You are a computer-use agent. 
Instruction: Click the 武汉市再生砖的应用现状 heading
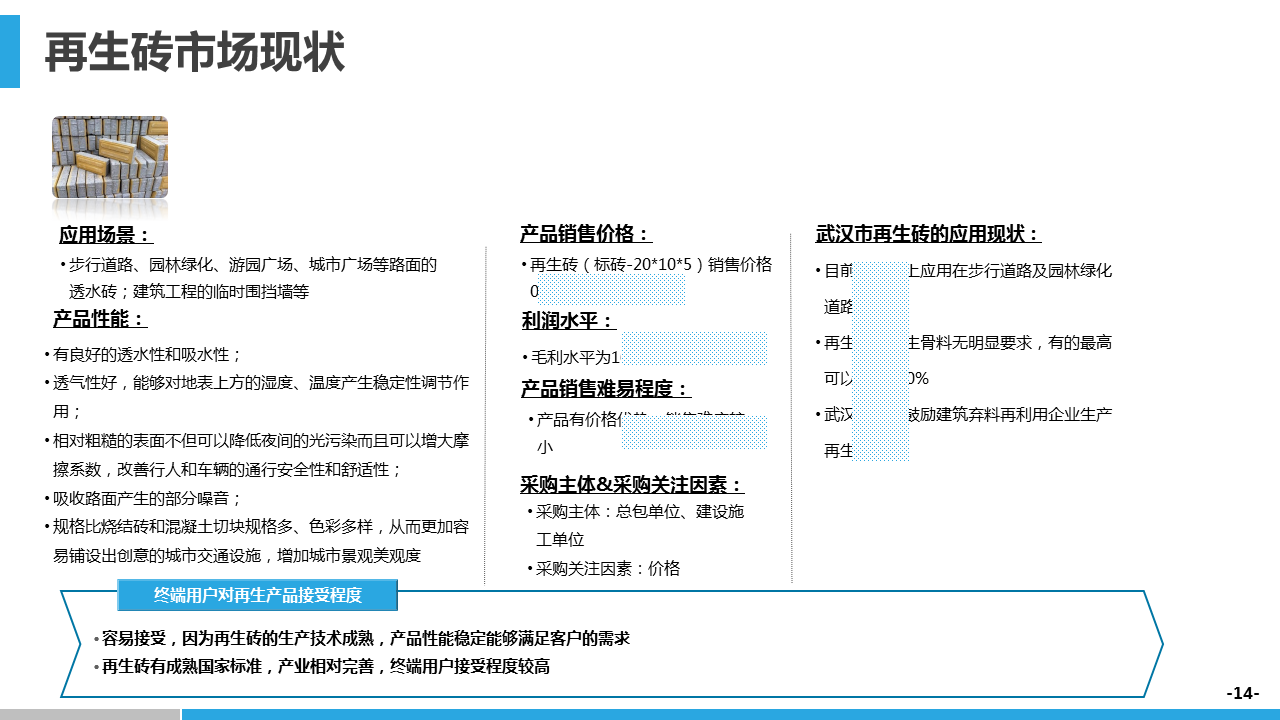tap(928, 234)
